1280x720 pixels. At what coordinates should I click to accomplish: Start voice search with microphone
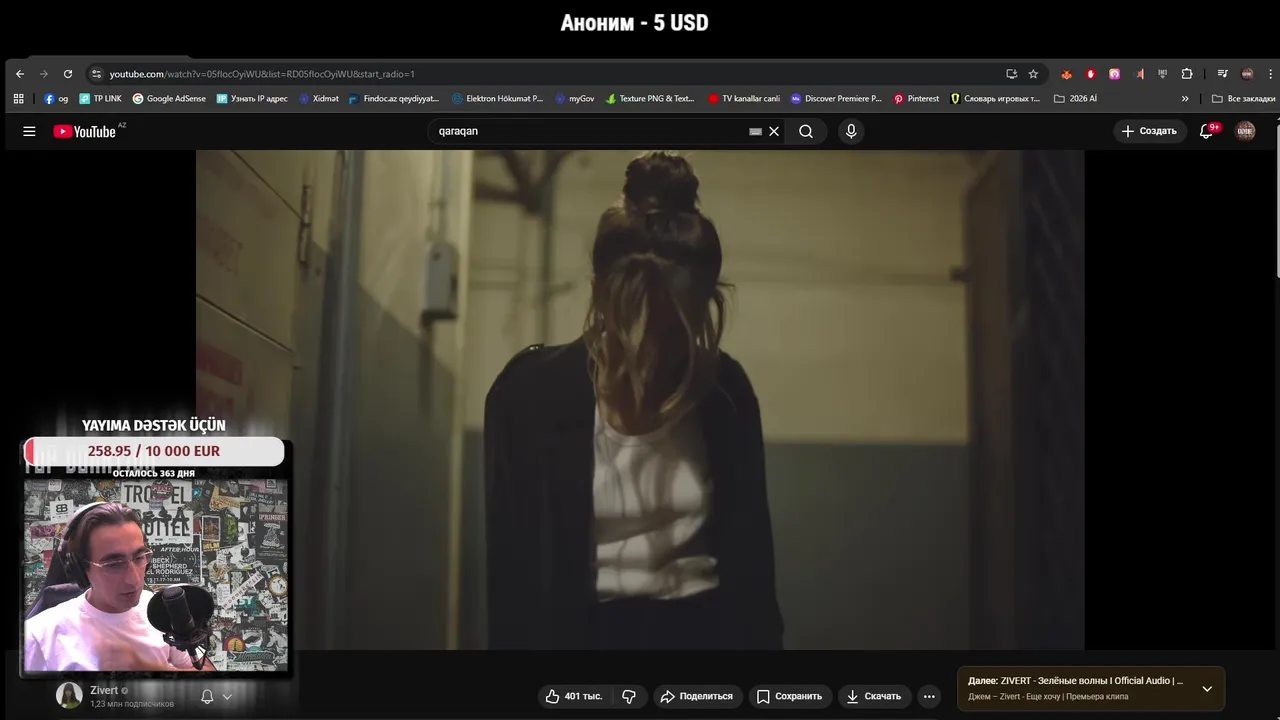point(851,131)
